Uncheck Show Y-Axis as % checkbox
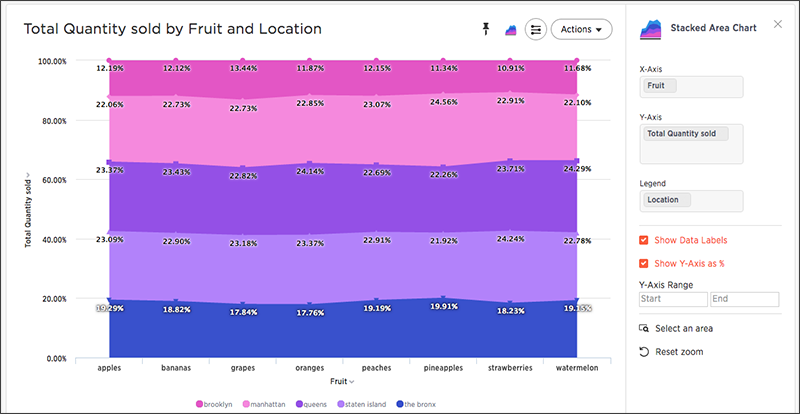800x414 pixels. (644, 263)
